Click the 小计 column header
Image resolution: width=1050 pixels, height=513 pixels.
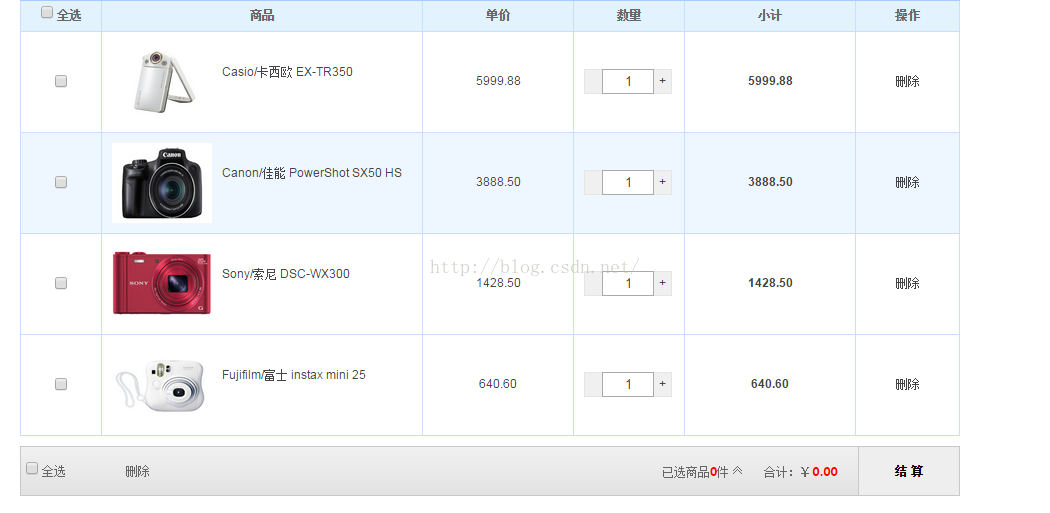[770, 15]
